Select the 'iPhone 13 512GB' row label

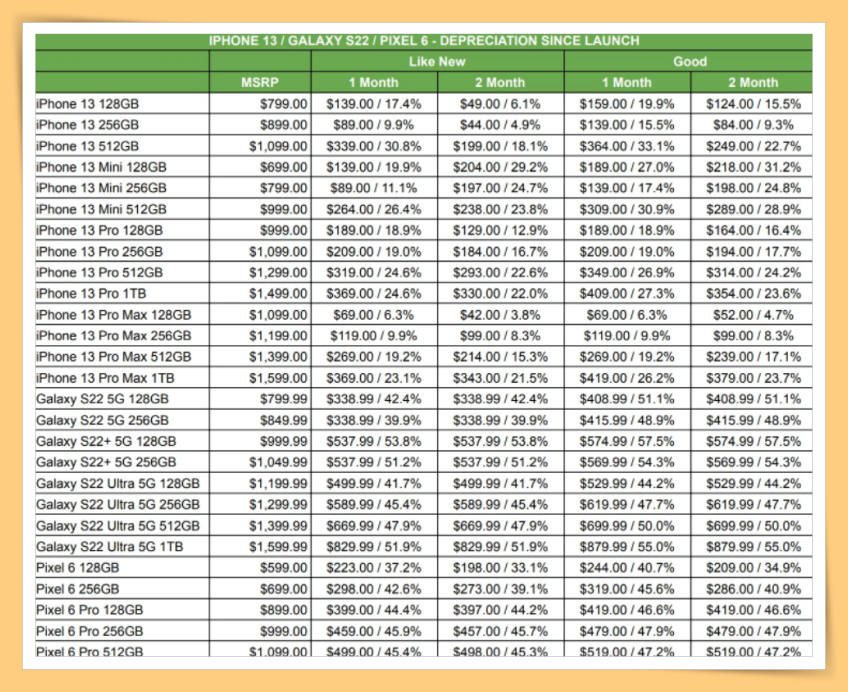click(88, 147)
